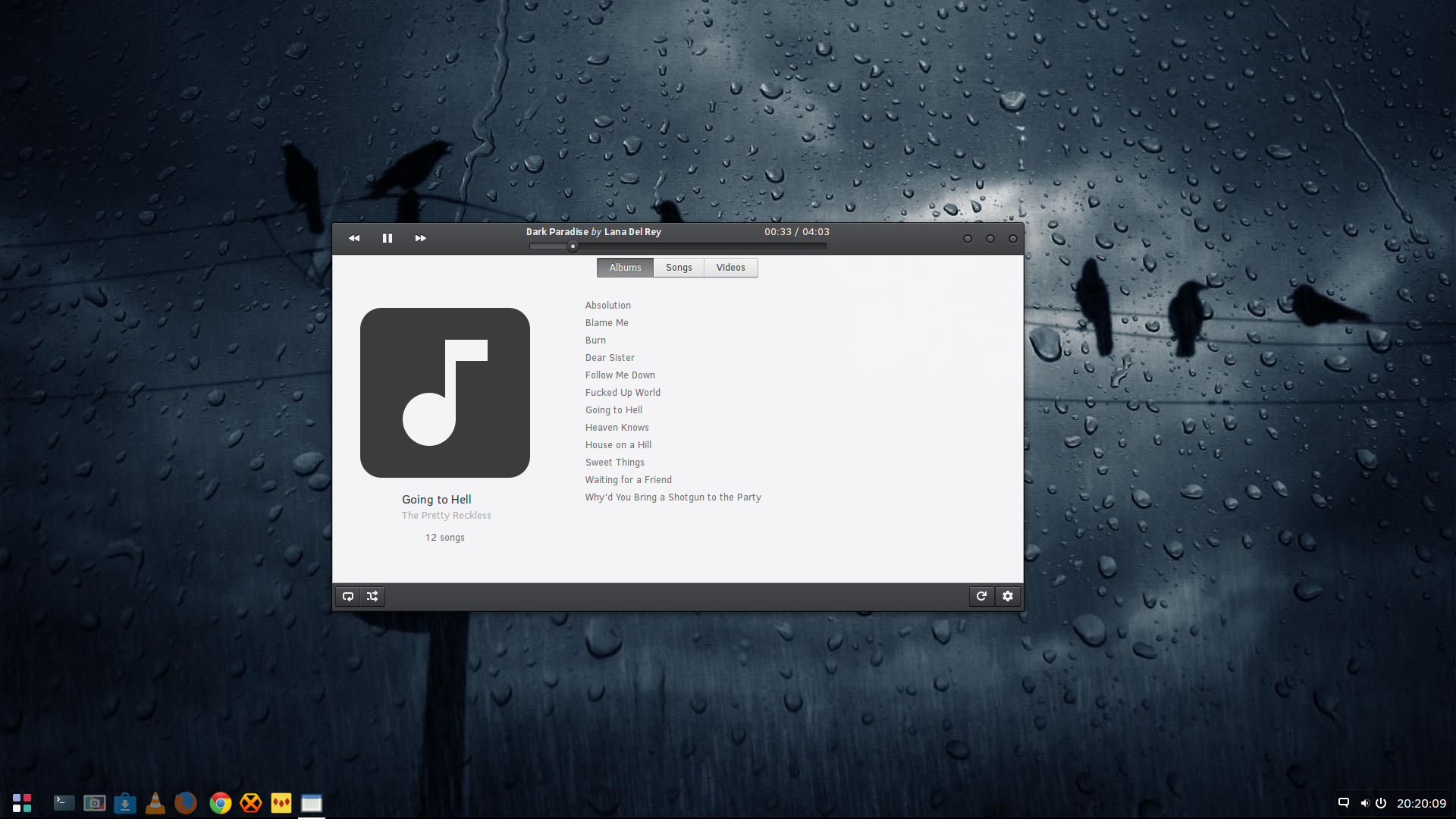Click the progress bar knob
Viewport: 1456px width, 819px height.
click(573, 246)
